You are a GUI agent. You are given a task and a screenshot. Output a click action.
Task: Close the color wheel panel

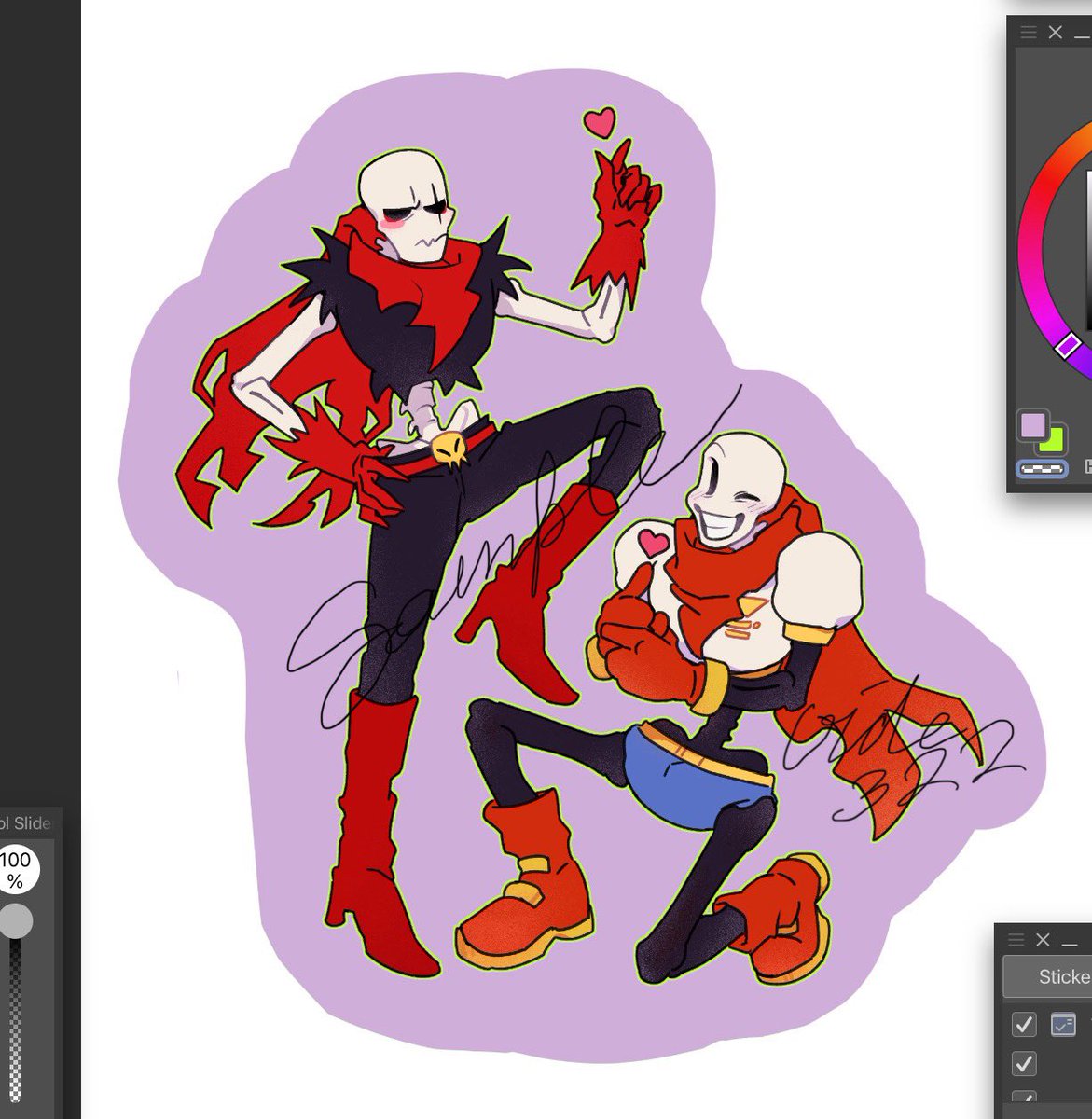(x=1056, y=33)
